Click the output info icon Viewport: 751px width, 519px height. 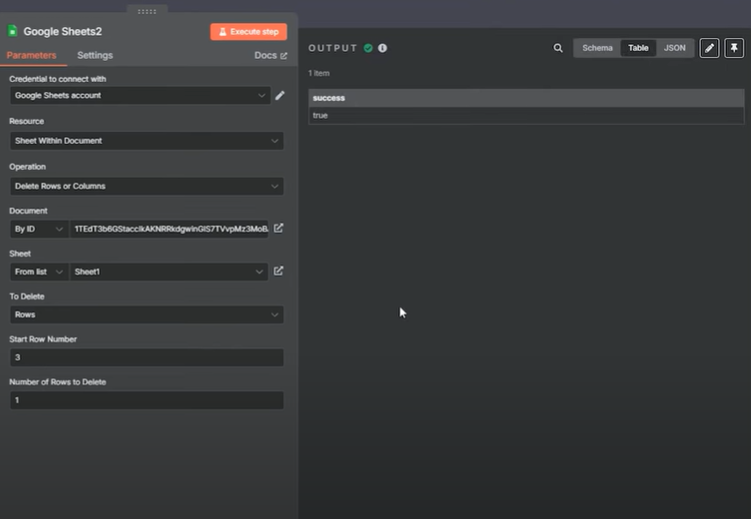tap(382, 48)
